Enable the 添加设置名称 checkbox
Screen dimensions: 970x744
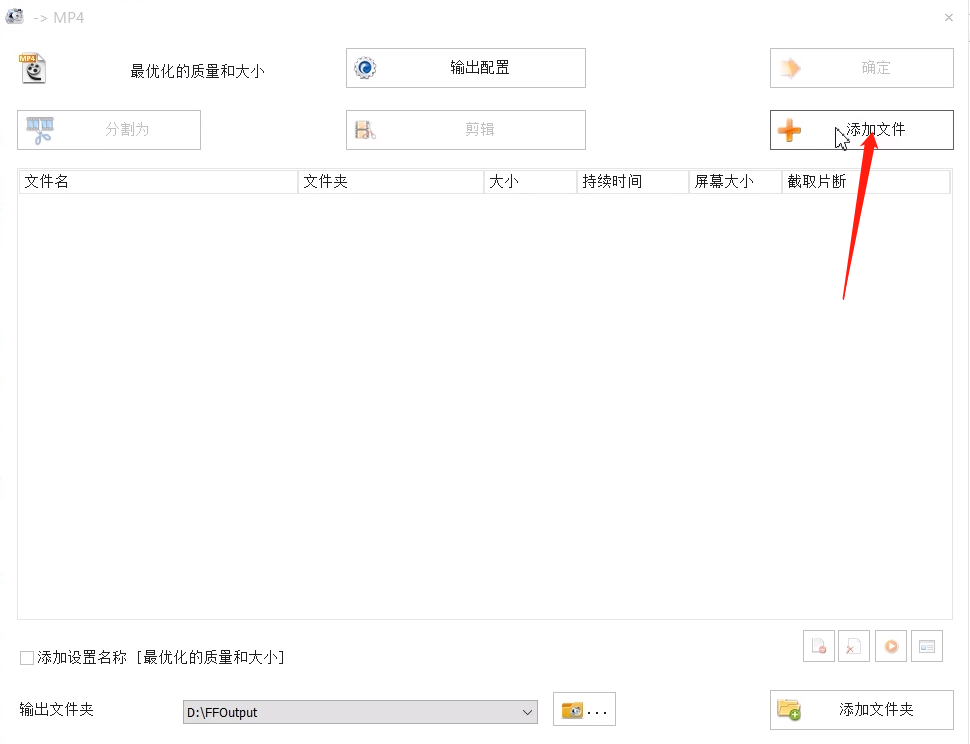tap(24, 657)
